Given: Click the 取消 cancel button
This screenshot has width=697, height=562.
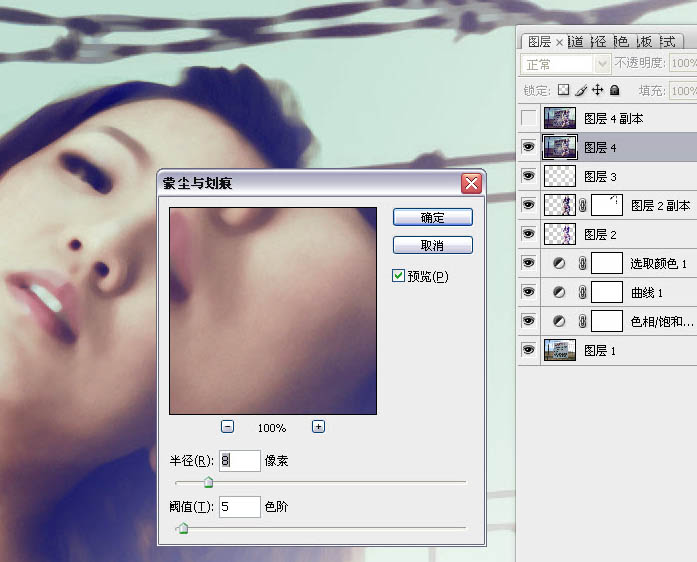Looking at the screenshot, I should pos(432,245).
